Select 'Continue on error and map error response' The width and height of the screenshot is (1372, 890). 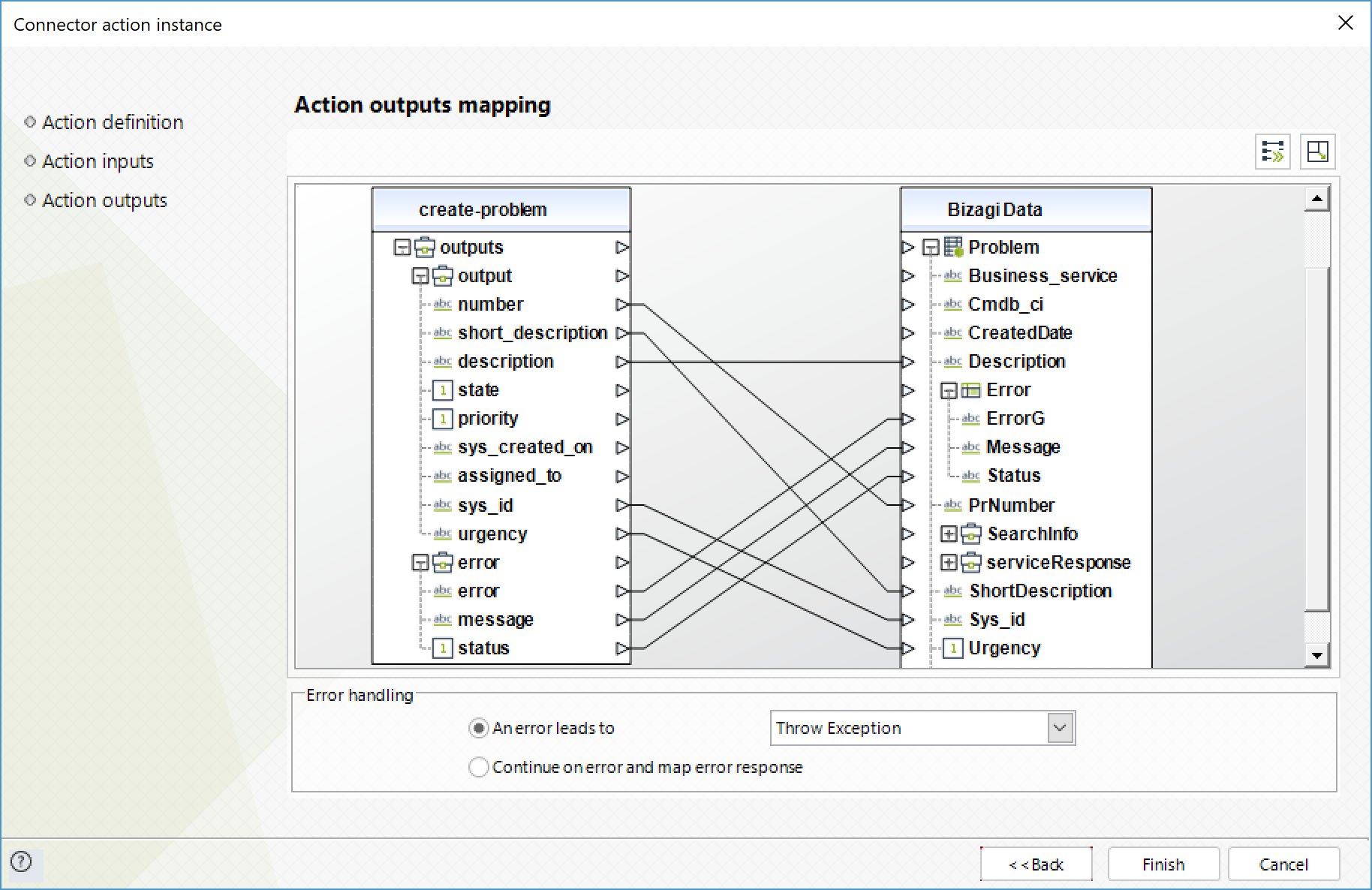point(478,767)
